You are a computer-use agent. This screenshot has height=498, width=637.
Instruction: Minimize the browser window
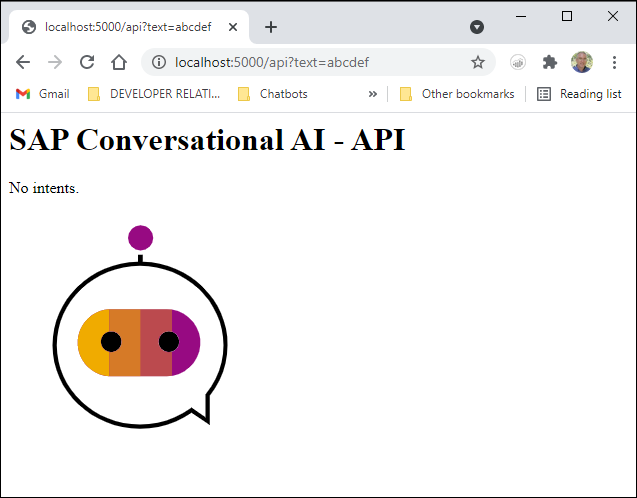click(x=521, y=16)
